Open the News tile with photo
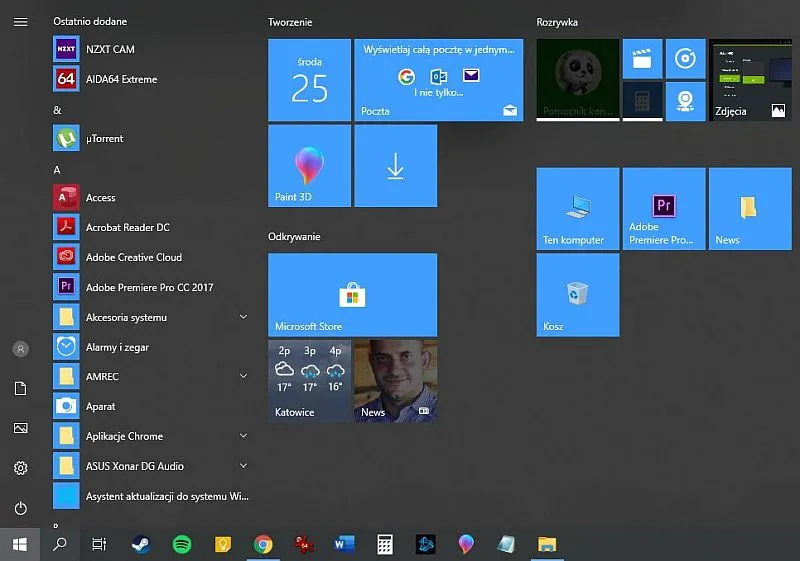The height and width of the screenshot is (561, 800). pos(395,381)
